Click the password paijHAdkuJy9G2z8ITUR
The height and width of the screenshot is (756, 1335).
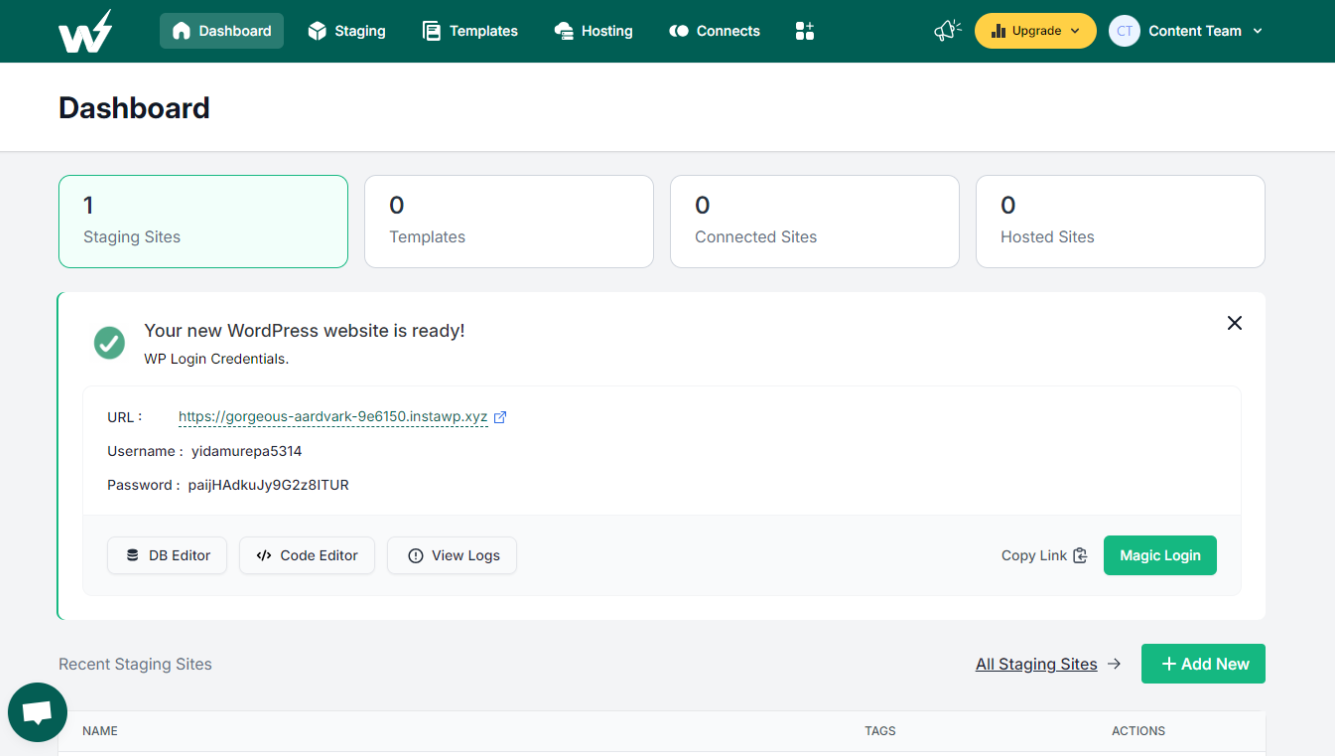[x=268, y=485]
